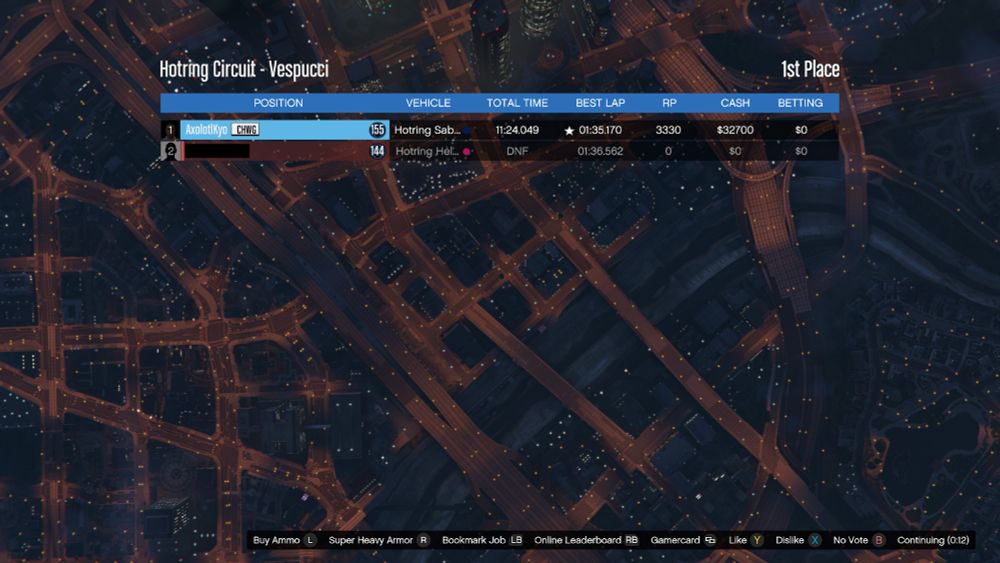
Task: Click the Continuing (0:12) countdown label
Action: [x=933, y=540]
